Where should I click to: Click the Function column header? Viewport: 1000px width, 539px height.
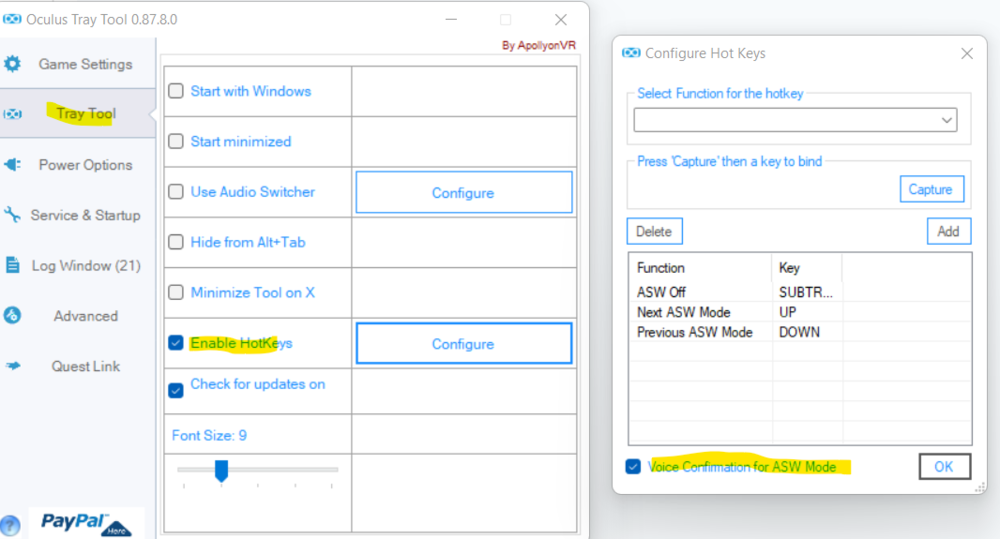point(700,268)
